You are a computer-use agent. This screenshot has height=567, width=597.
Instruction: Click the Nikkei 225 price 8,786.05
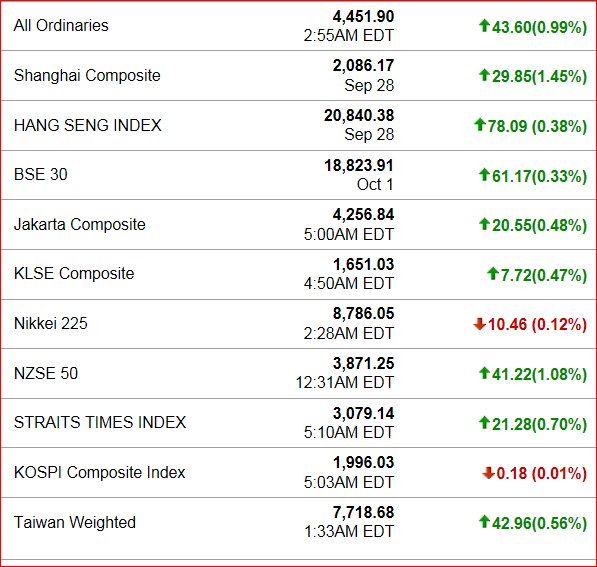363,313
